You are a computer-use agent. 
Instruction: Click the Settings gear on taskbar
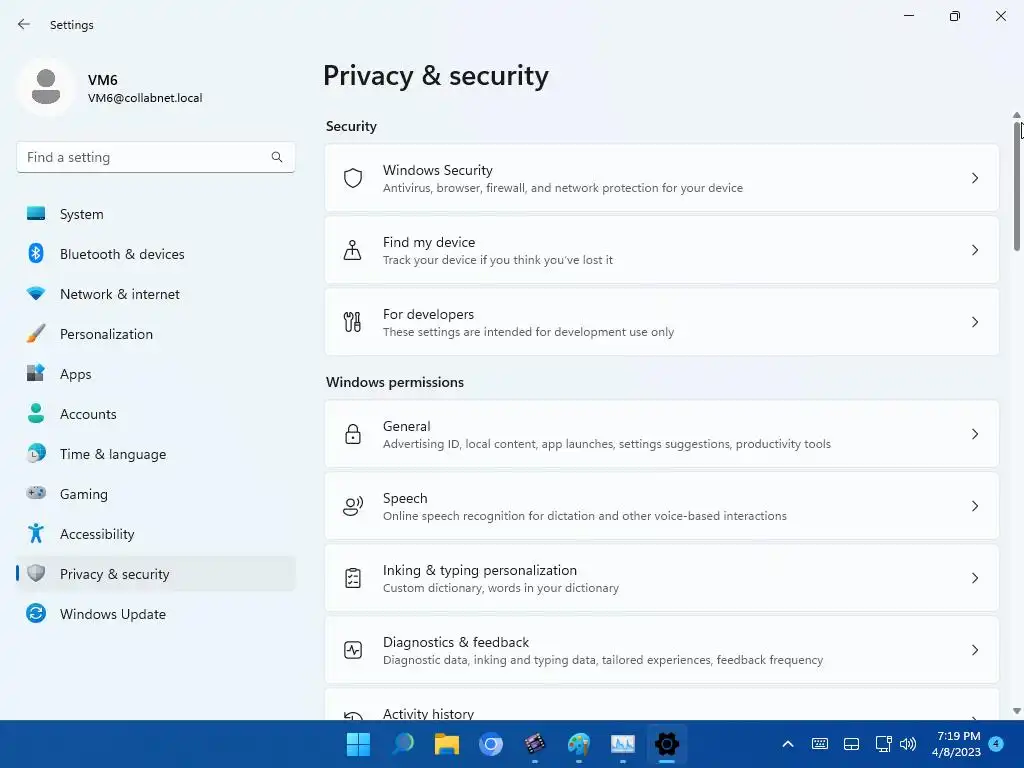[x=667, y=744]
